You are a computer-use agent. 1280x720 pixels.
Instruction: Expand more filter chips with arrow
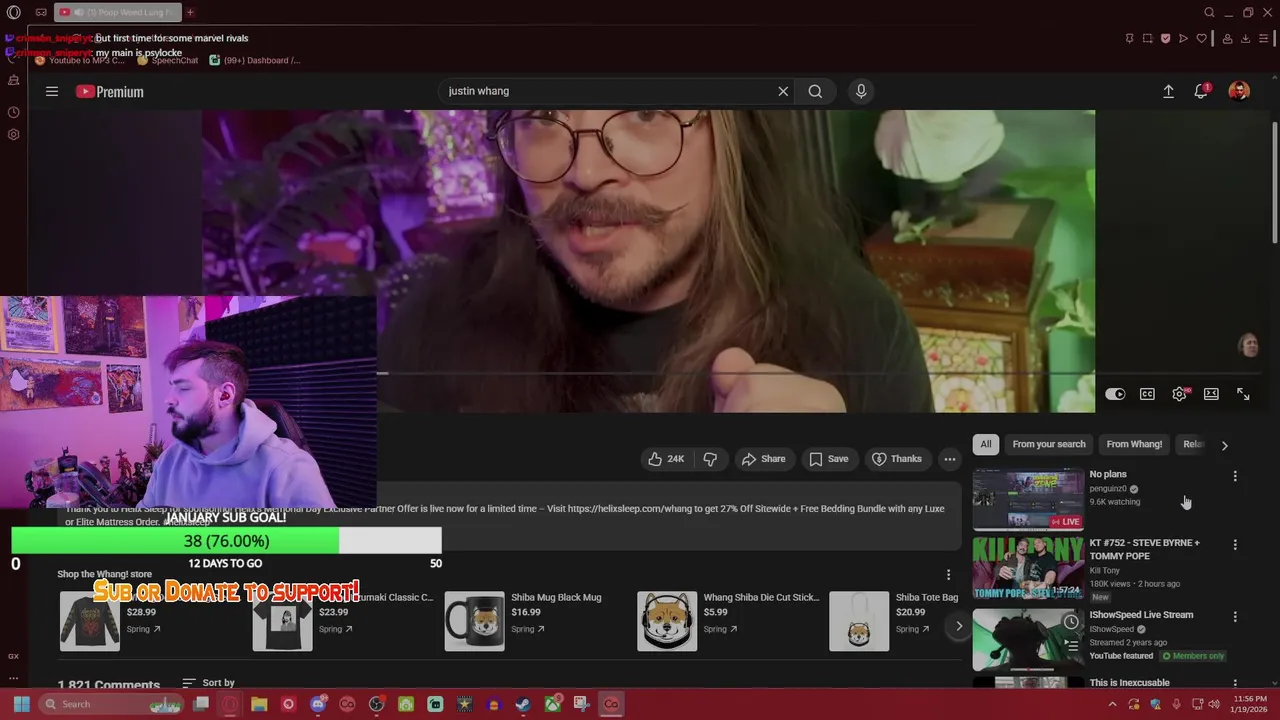(x=1224, y=445)
